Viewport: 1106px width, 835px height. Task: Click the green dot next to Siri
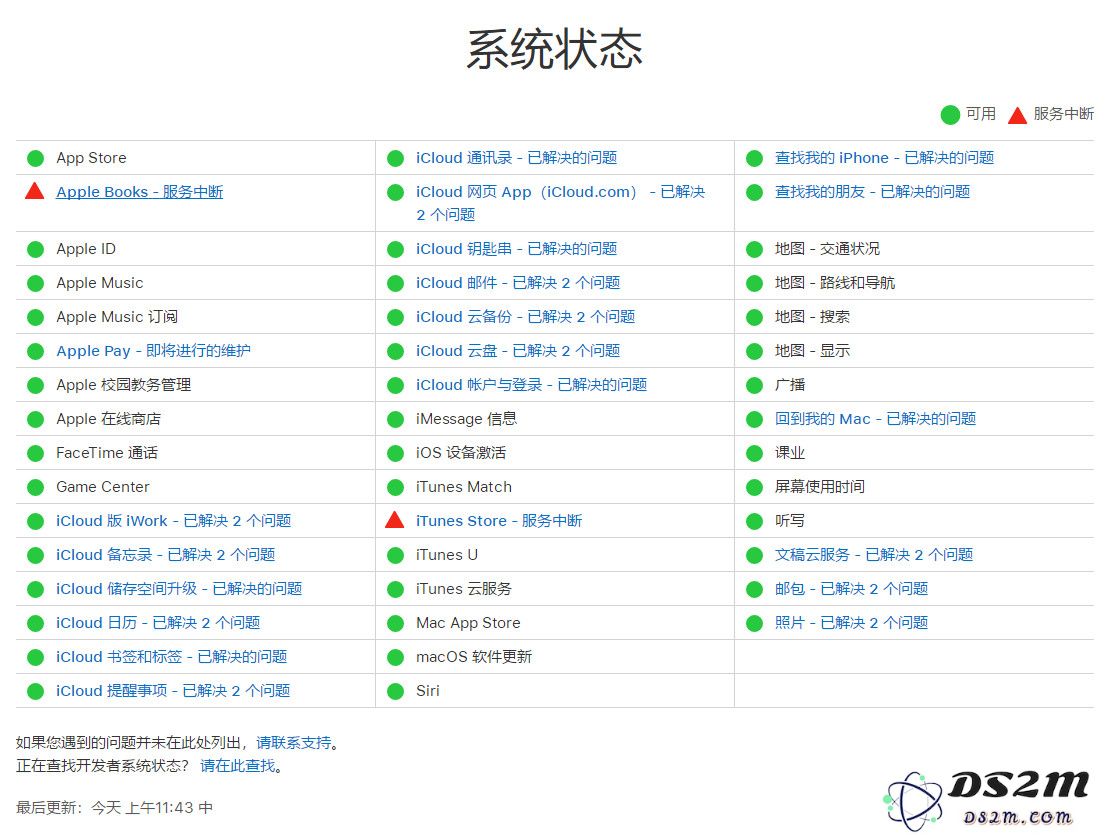(x=396, y=691)
